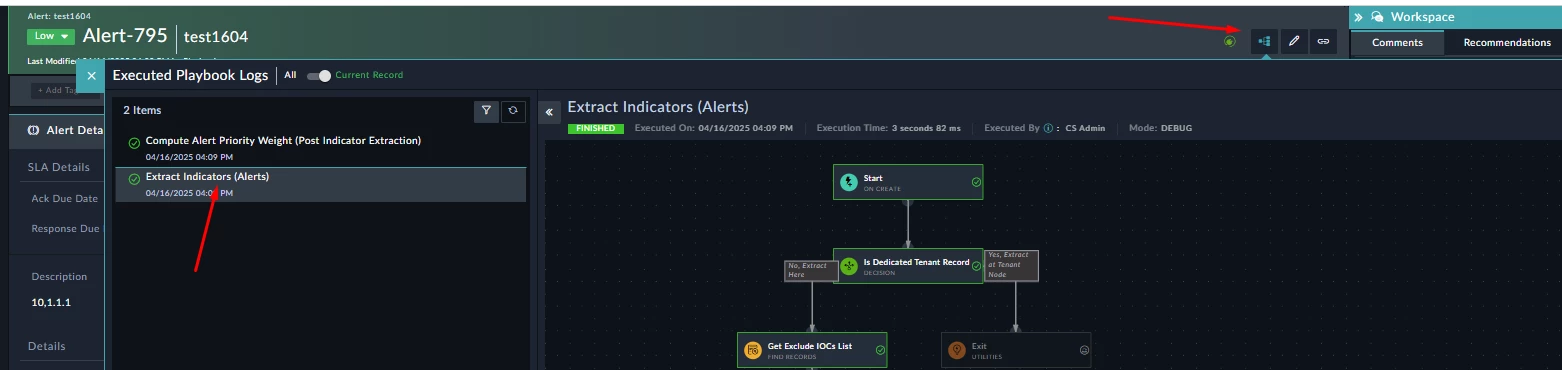This screenshot has width=1562, height=370.
Task: Click the '2 Items' count label
Action: point(142,110)
